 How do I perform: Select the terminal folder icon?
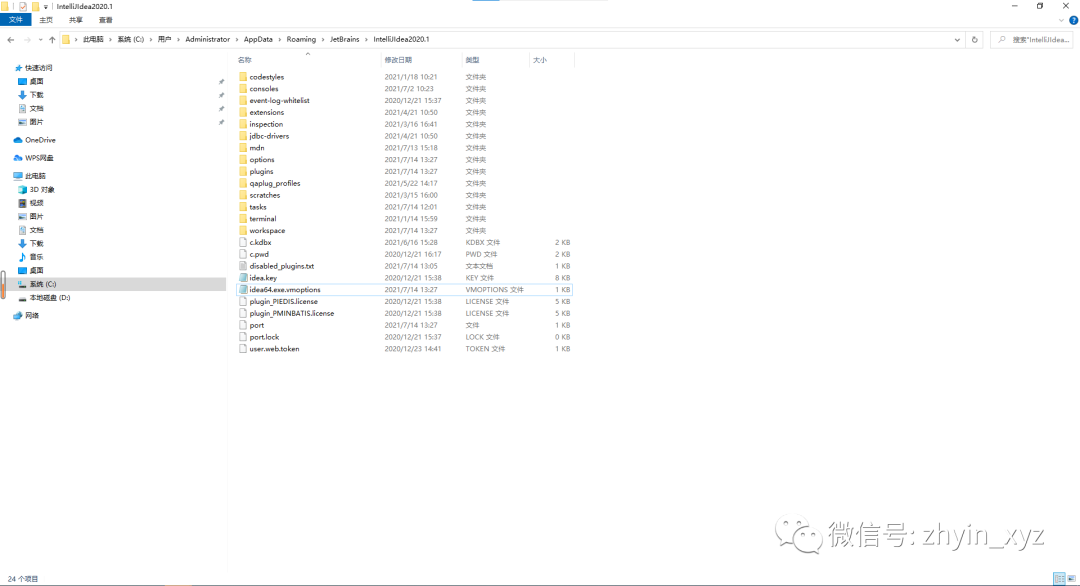point(242,219)
